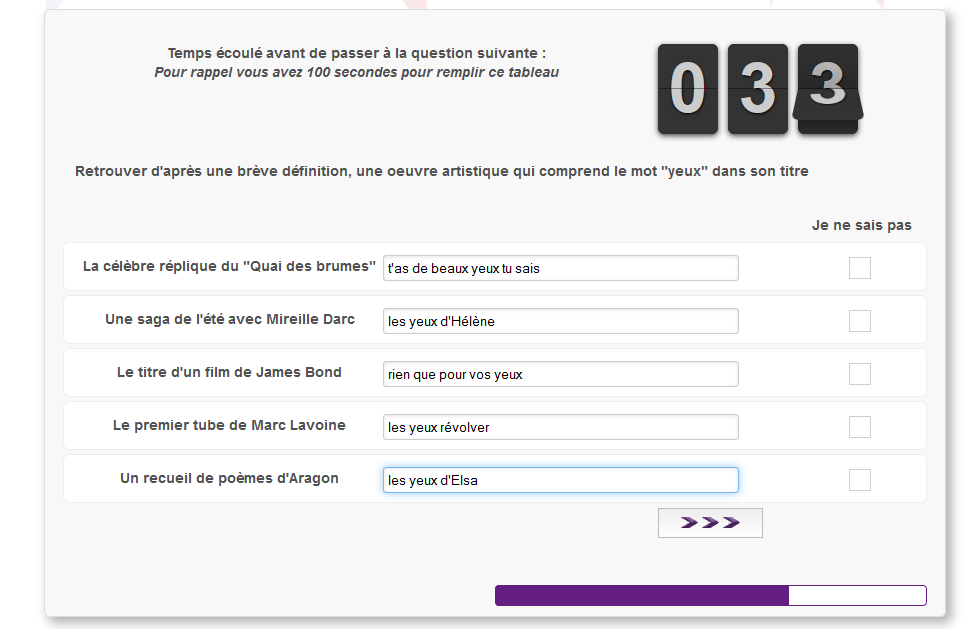Click into the 'les yeux révolver' text box
The height and width of the screenshot is (629, 974).
pos(560,427)
